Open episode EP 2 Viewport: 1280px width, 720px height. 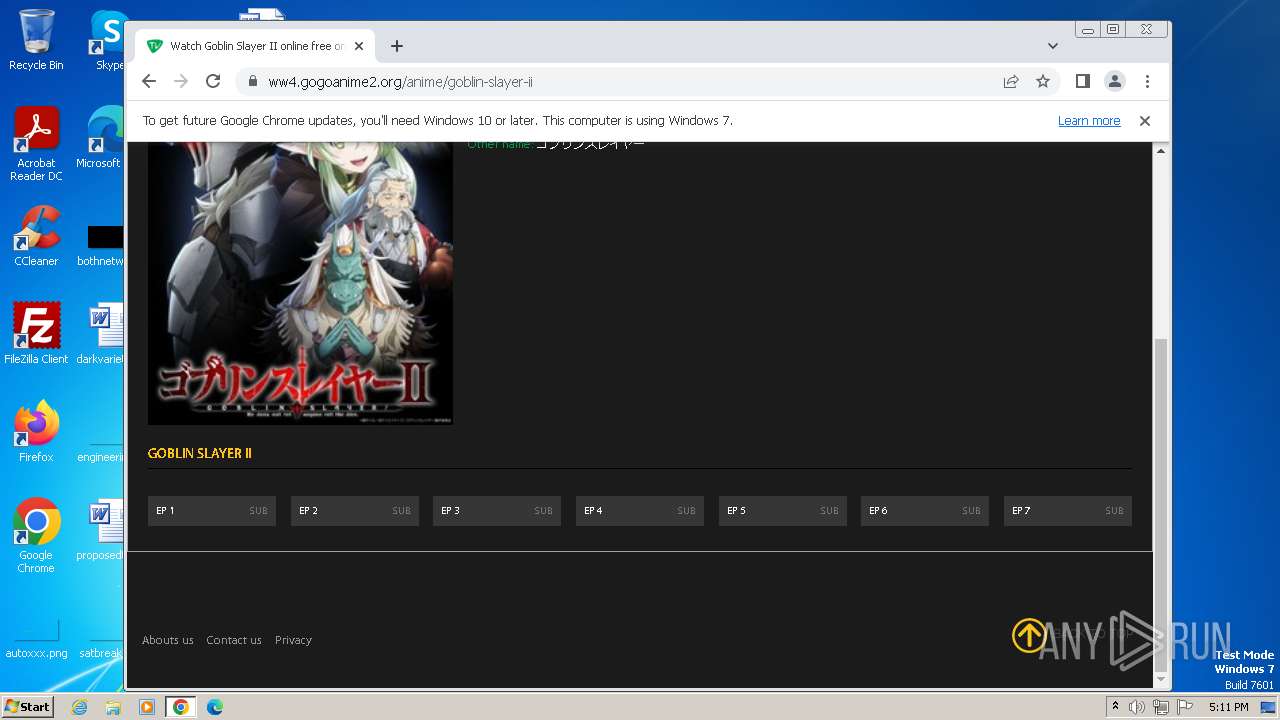pos(354,511)
